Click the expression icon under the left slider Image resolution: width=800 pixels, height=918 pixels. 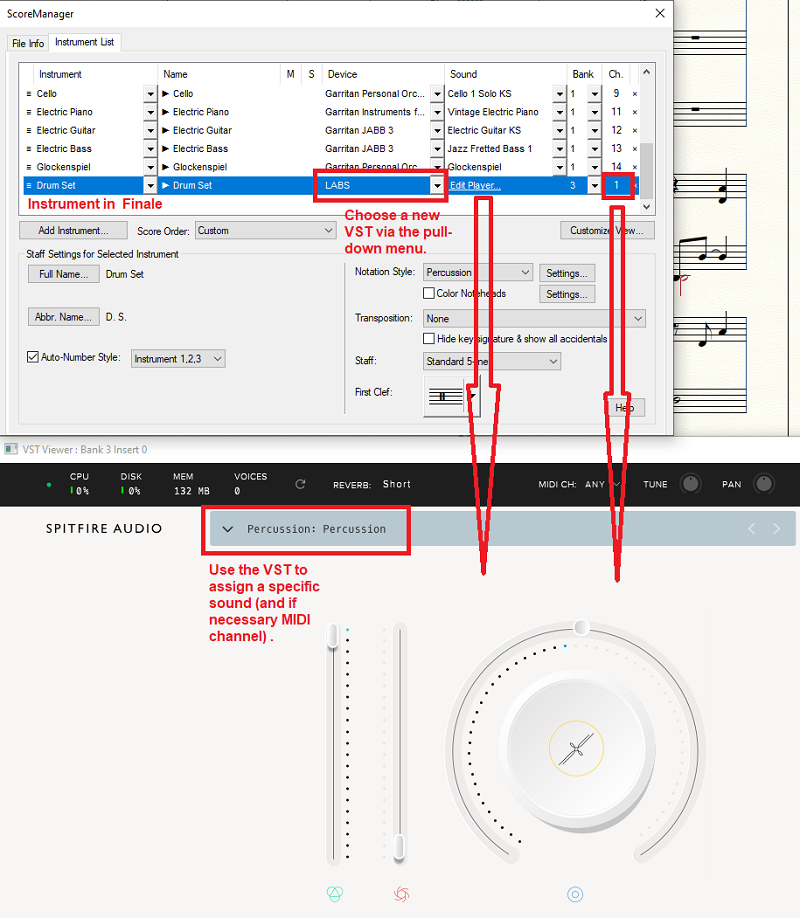click(335, 893)
